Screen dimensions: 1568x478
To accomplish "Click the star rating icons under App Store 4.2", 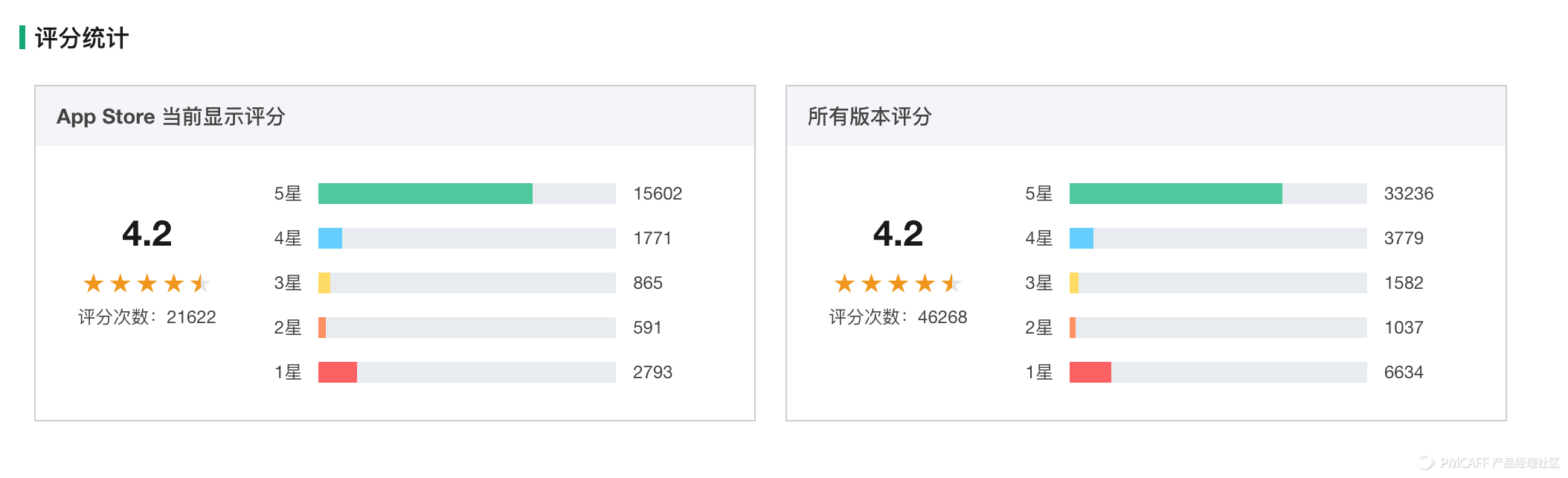I will click(x=147, y=283).
